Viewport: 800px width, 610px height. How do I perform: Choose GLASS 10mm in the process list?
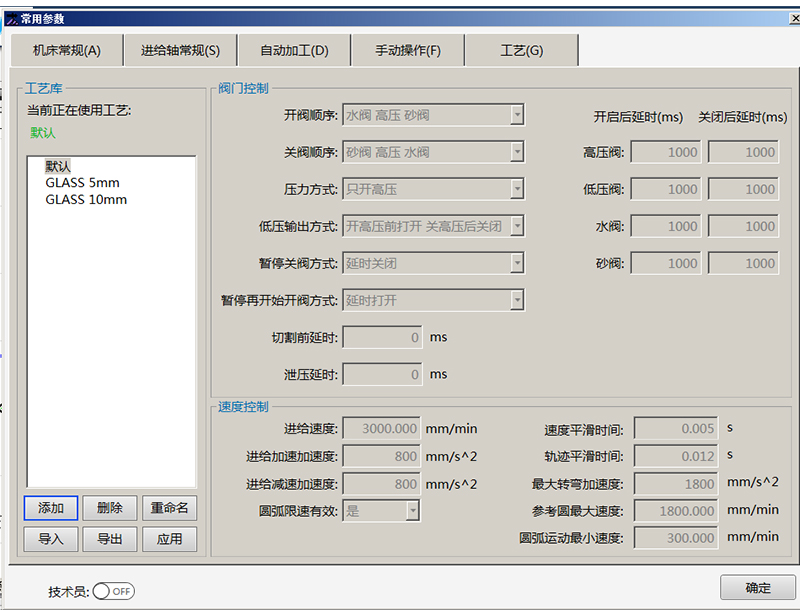[86, 199]
